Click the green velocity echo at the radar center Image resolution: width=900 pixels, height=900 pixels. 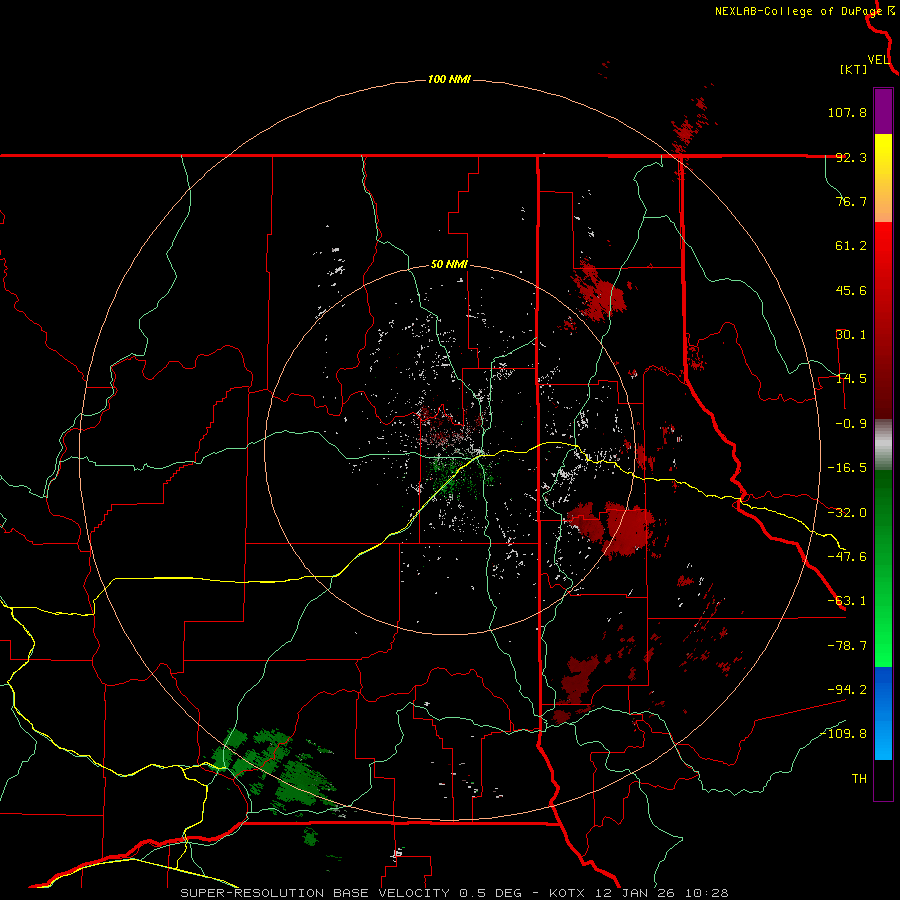click(456, 476)
